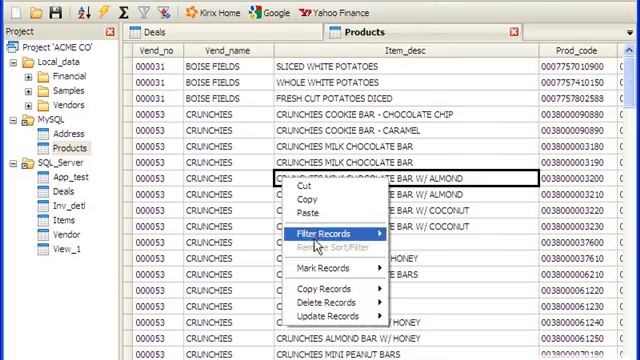The image size is (640, 360).
Task: Click the Prod_code 003800003200 cell
Action: click(x=578, y=178)
